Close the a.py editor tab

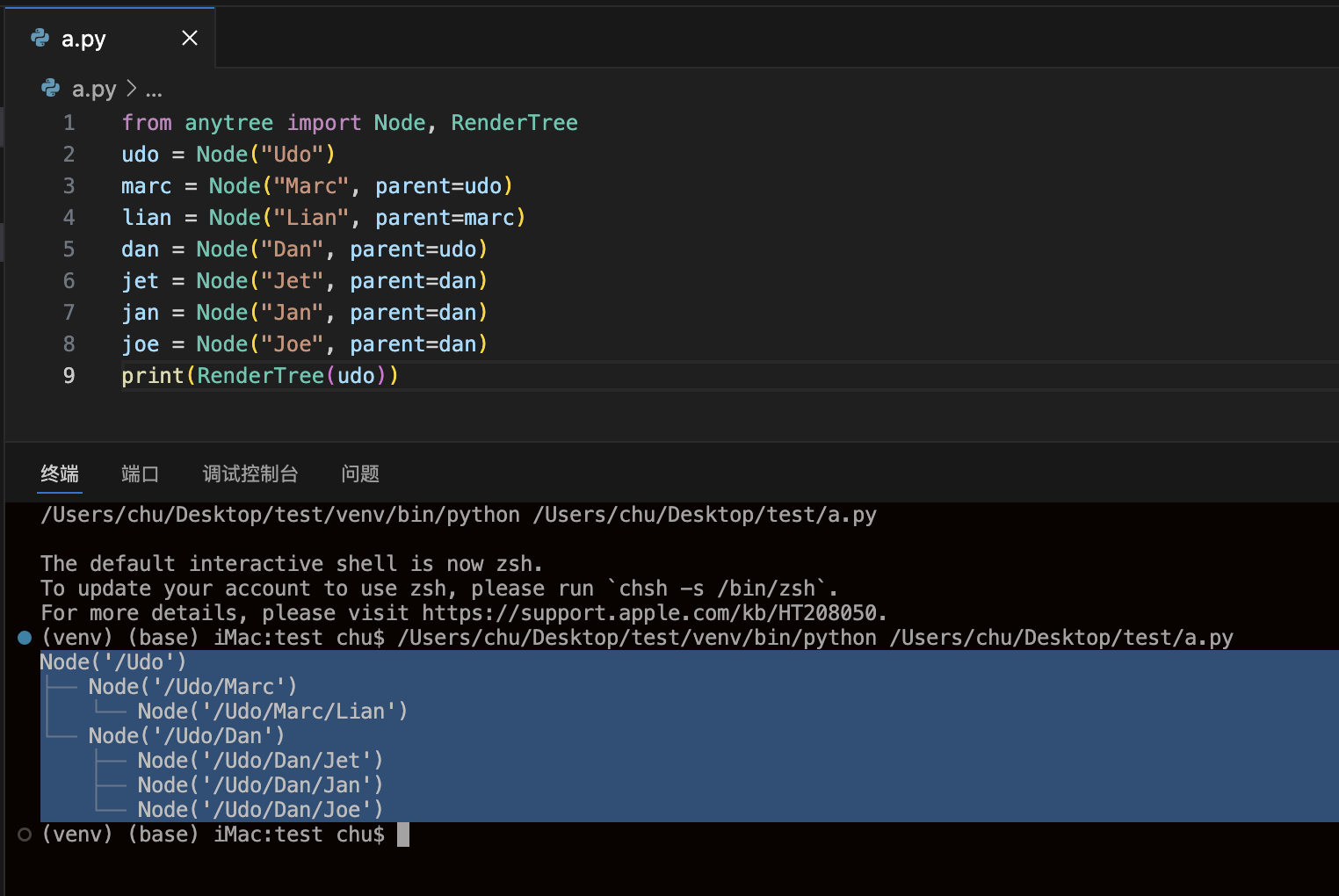(189, 38)
